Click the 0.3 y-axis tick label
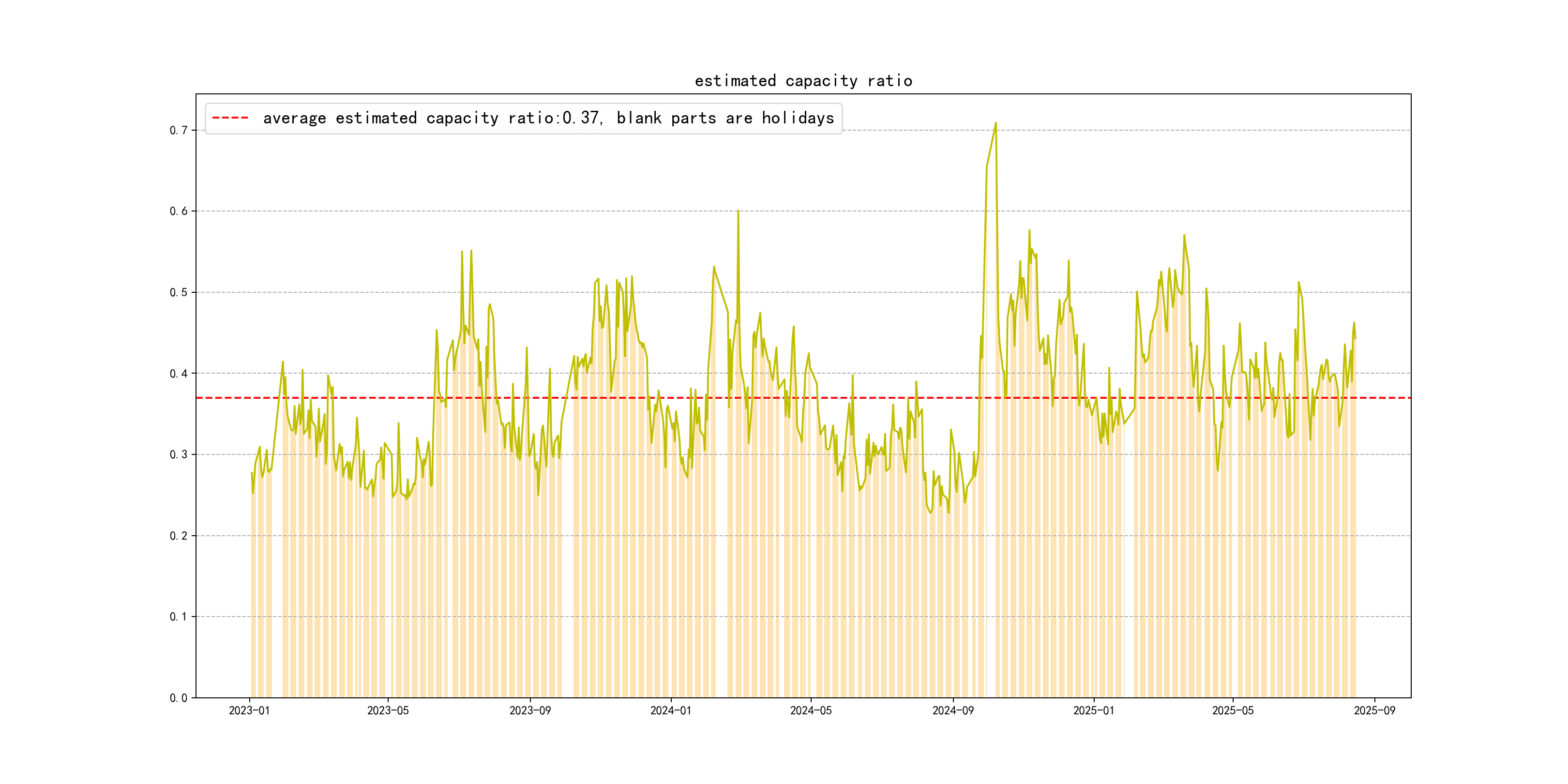The width and height of the screenshot is (1568, 784). tap(179, 455)
